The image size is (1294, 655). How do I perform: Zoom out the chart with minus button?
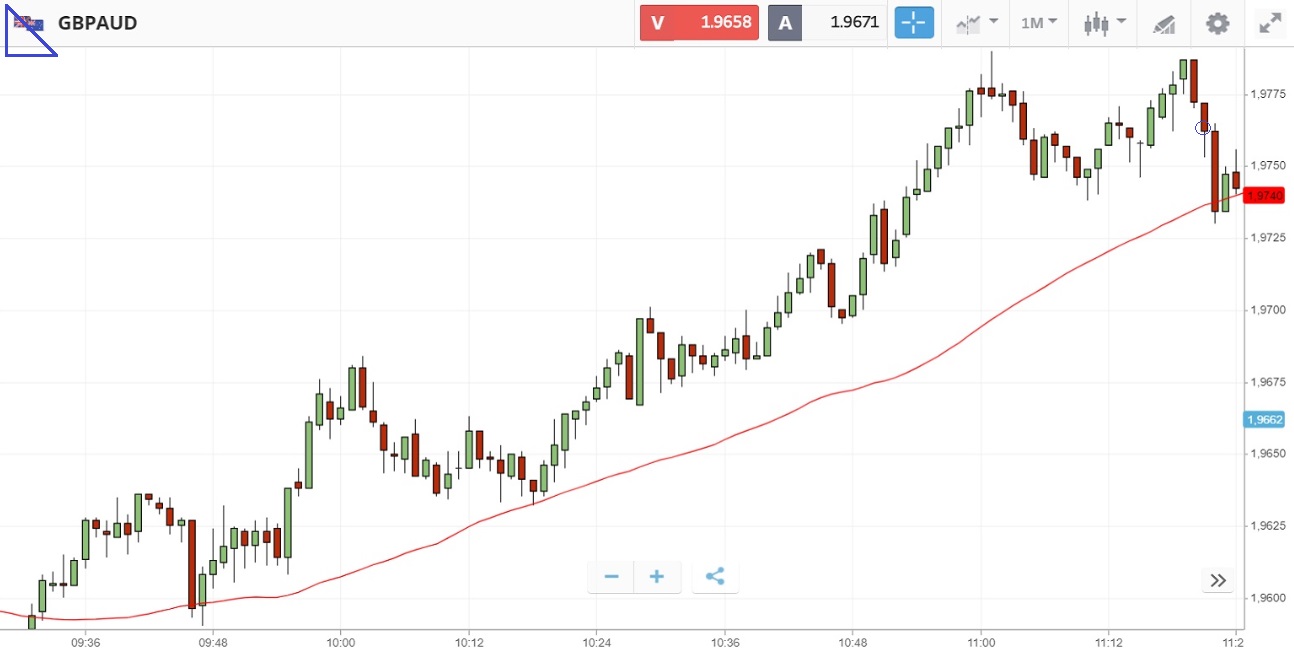[x=611, y=577]
